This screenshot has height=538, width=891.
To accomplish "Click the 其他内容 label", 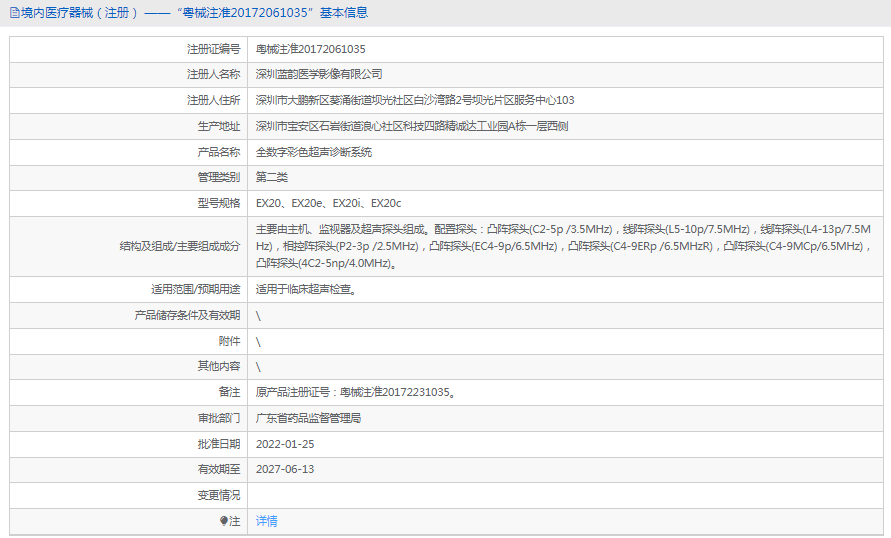I will pyautogui.click(x=219, y=366).
